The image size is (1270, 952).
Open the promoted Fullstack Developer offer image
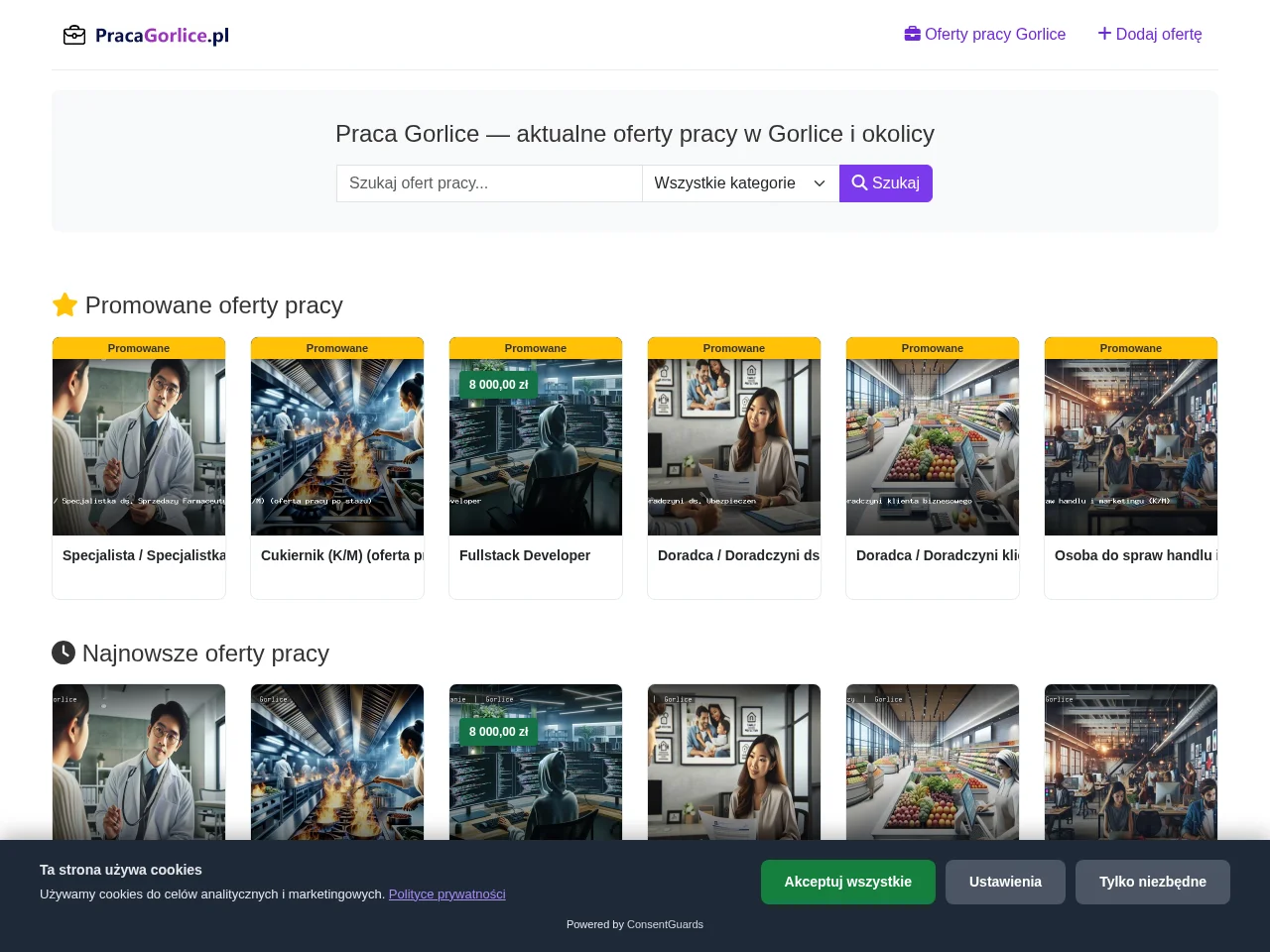tap(536, 447)
